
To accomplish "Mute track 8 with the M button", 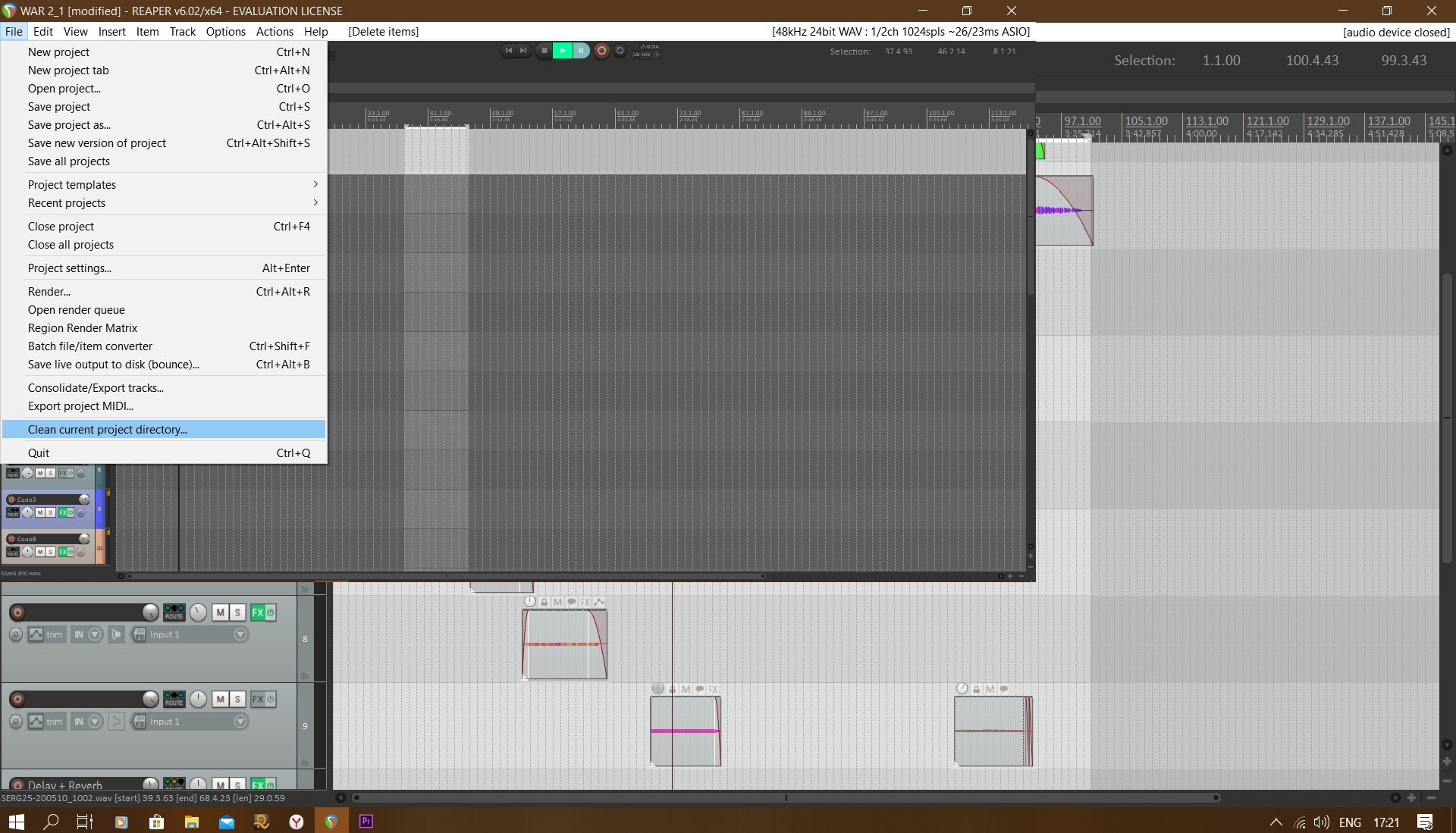I will [x=220, y=612].
